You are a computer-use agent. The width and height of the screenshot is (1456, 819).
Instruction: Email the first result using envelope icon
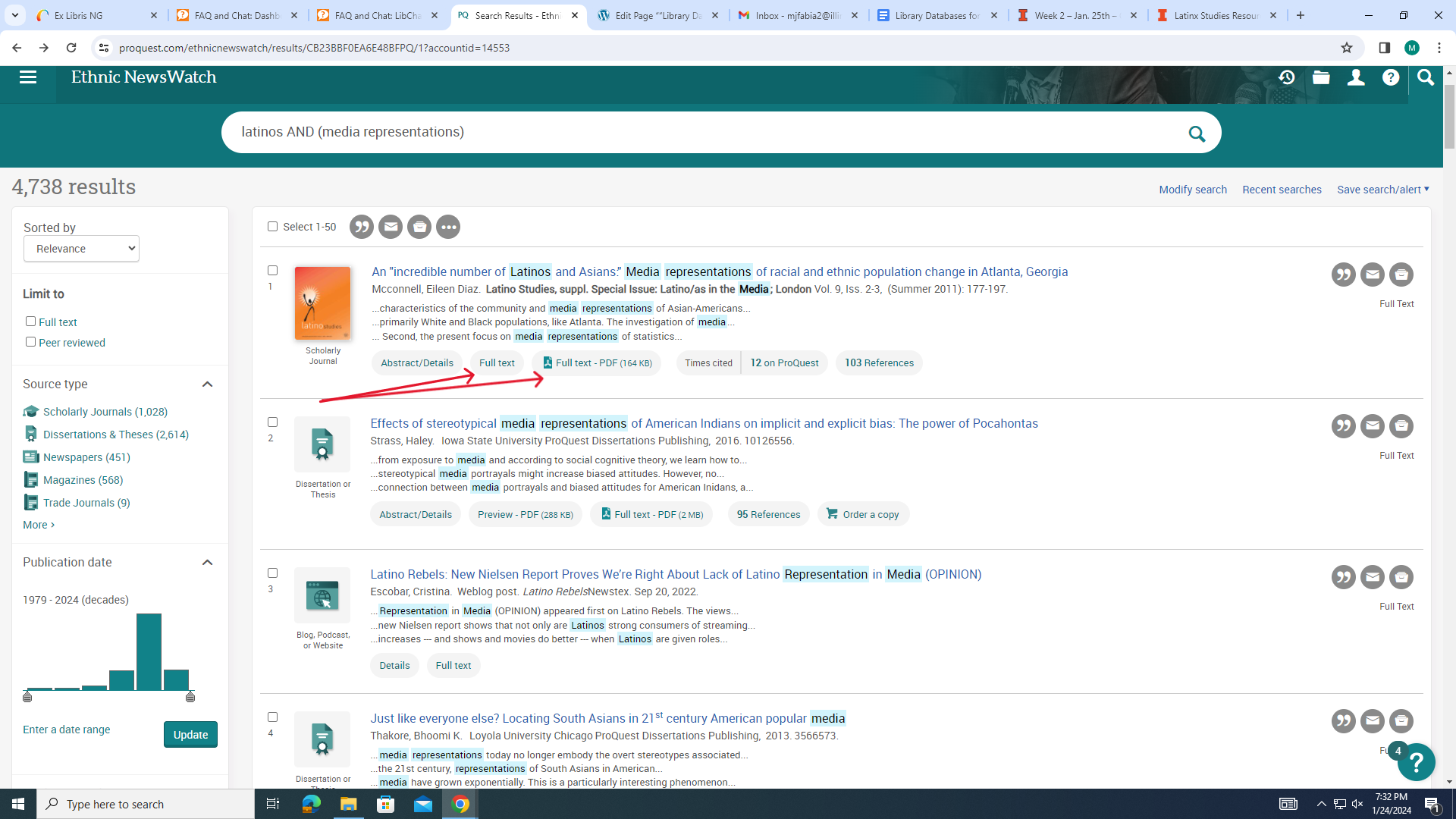coord(1372,275)
